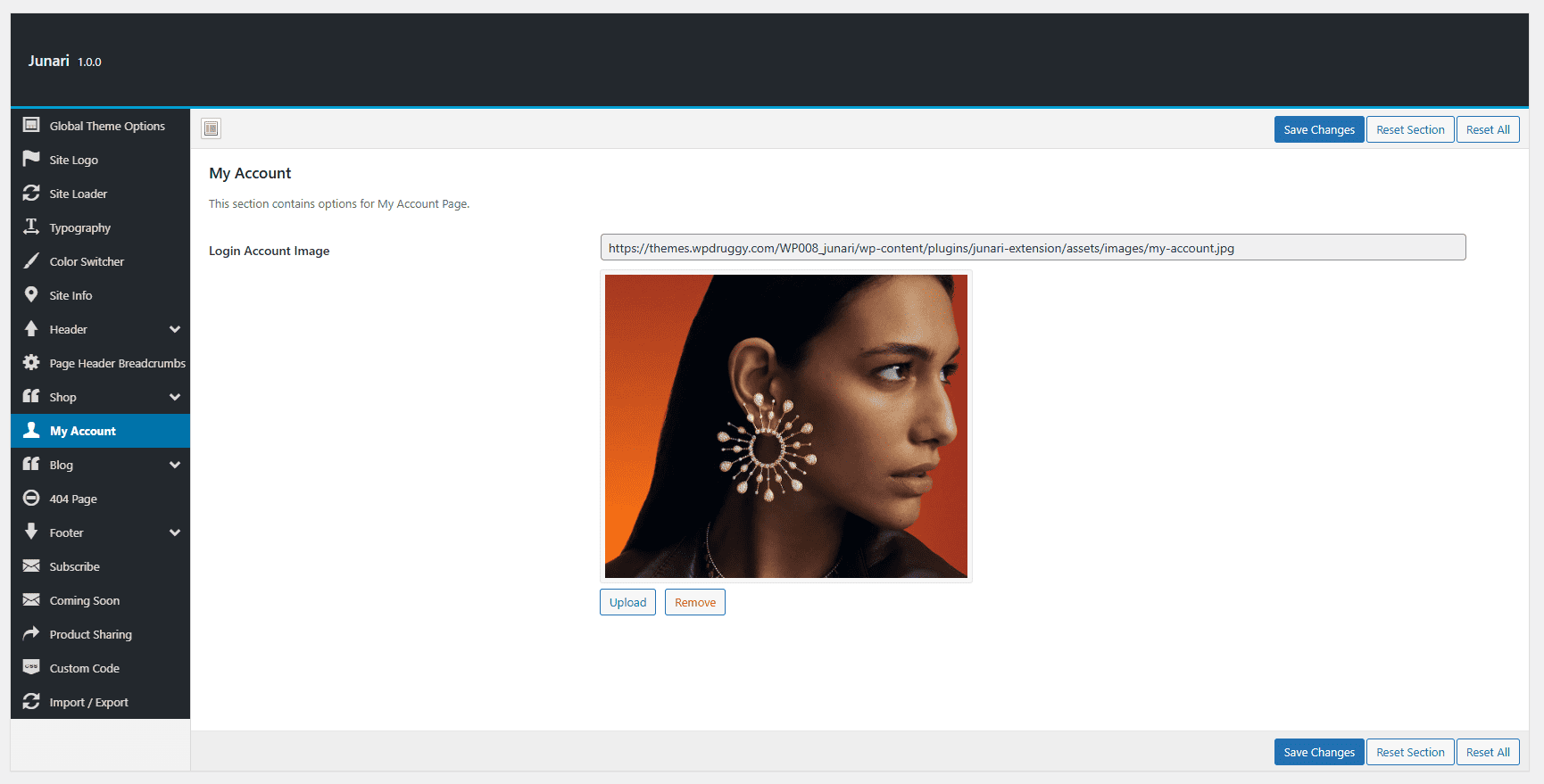Click the Typography text icon

tap(31, 227)
